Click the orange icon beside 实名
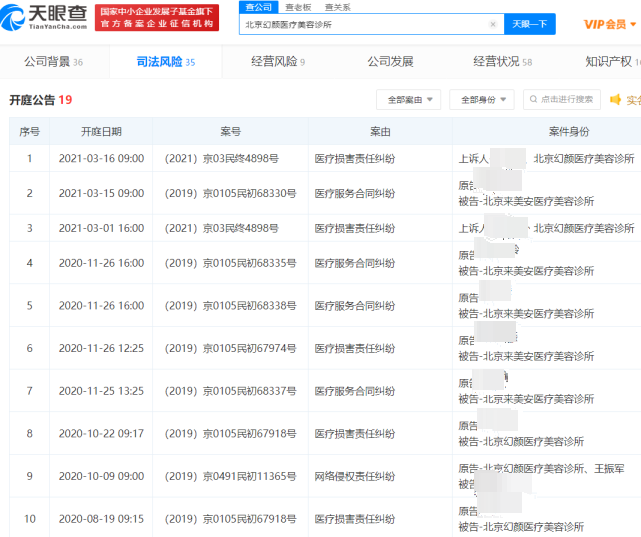The image size is (641, 537). tap(616, 100)
